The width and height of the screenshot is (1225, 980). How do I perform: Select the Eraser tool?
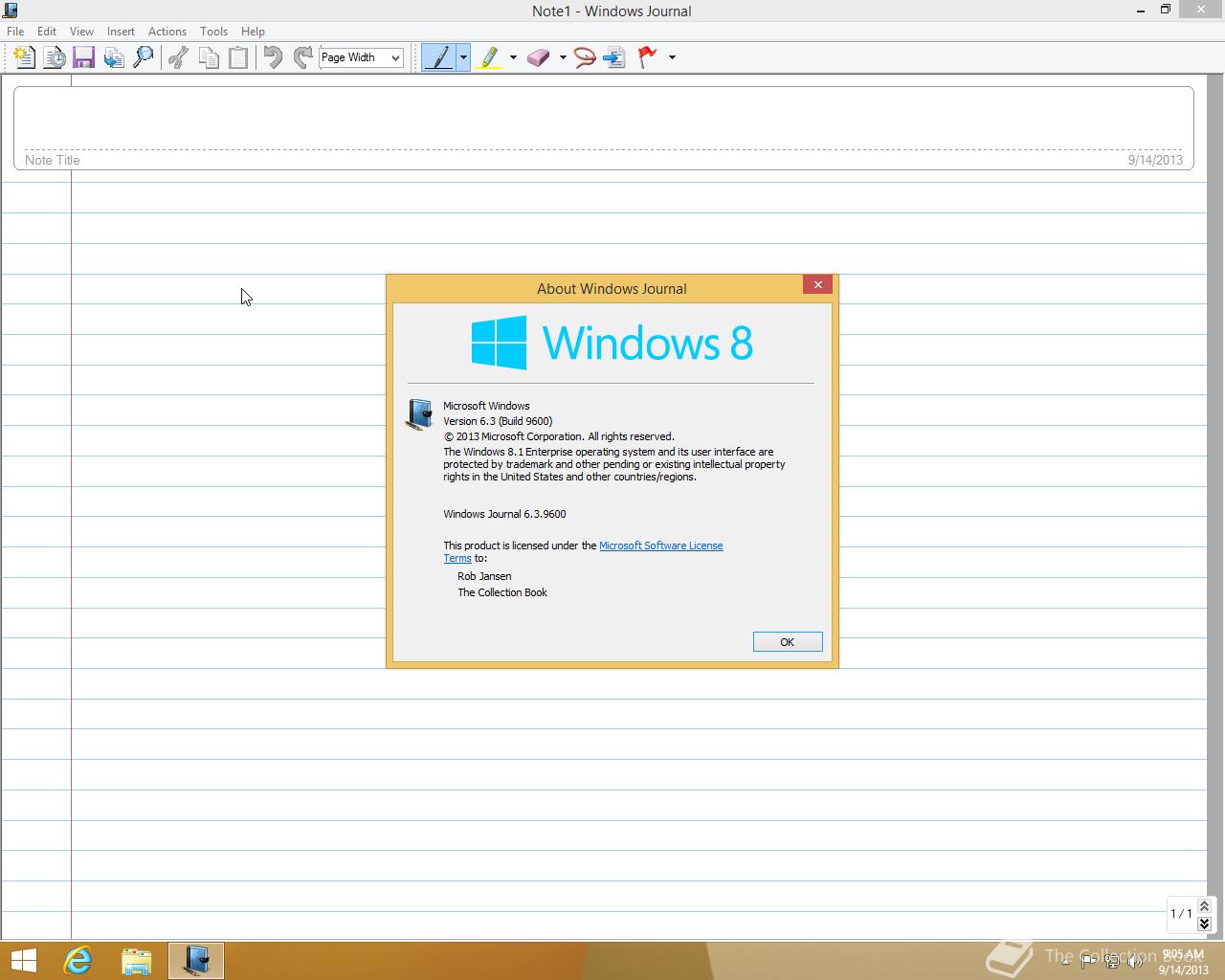click(x=539, y=57)
